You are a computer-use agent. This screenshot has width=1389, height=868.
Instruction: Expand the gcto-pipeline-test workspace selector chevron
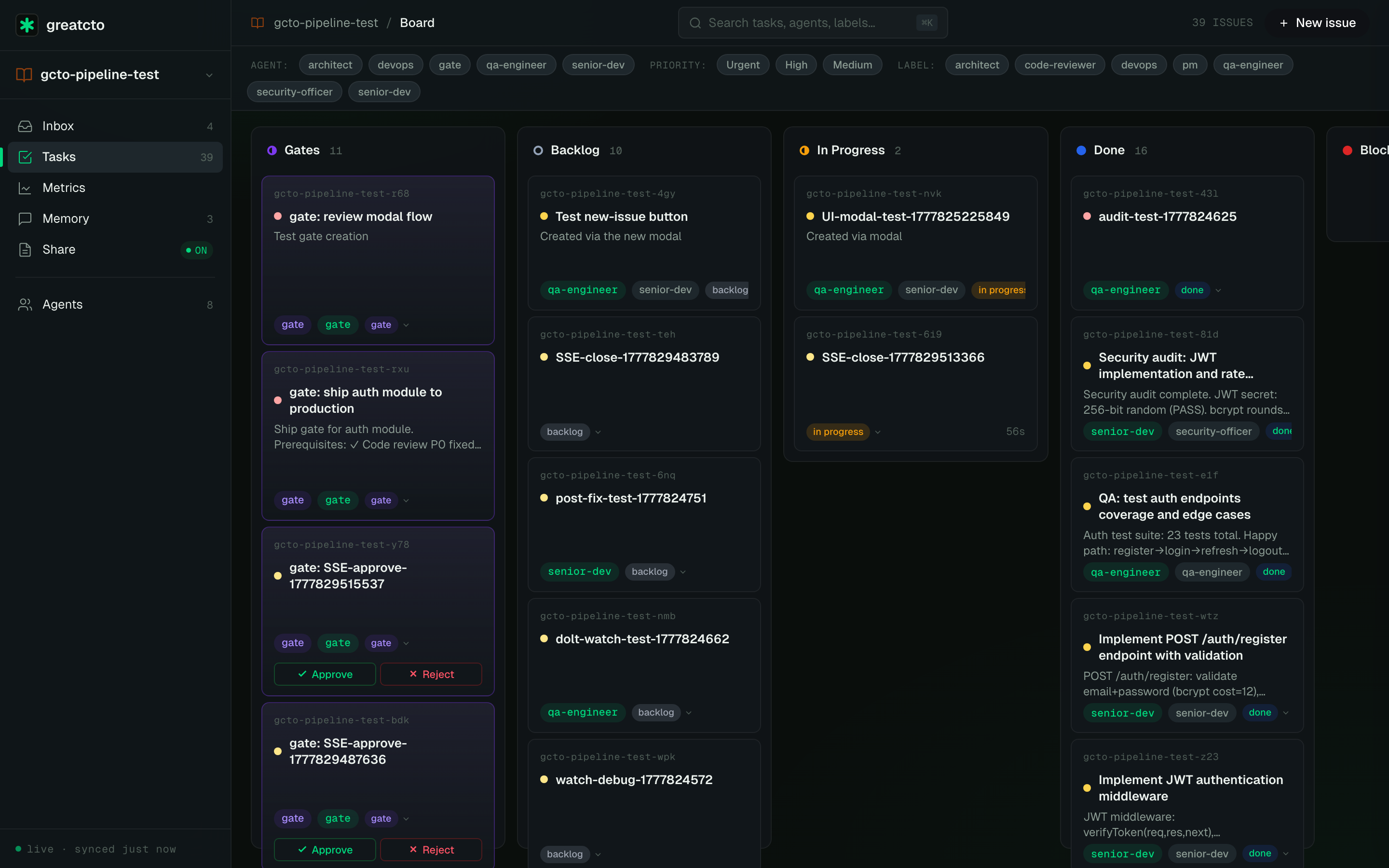coord(209,75)
